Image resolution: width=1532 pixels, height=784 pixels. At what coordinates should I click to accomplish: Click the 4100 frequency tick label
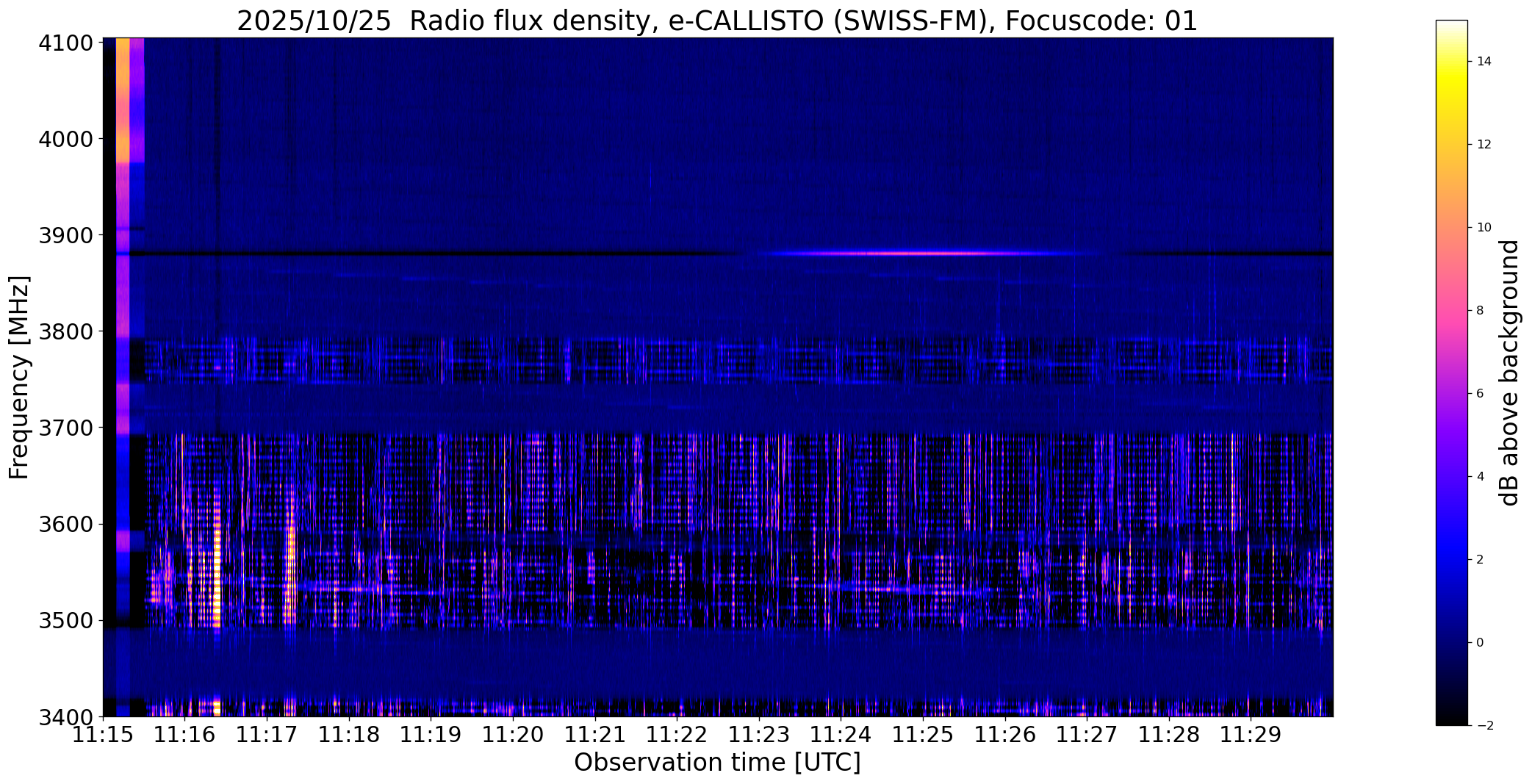[x=66, y=43]
